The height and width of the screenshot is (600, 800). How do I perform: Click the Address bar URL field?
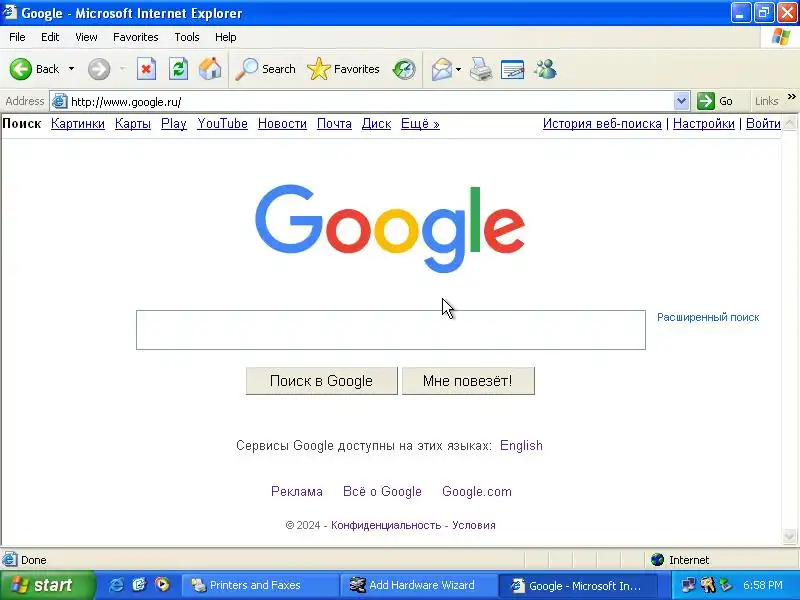(x=371, y=102)
